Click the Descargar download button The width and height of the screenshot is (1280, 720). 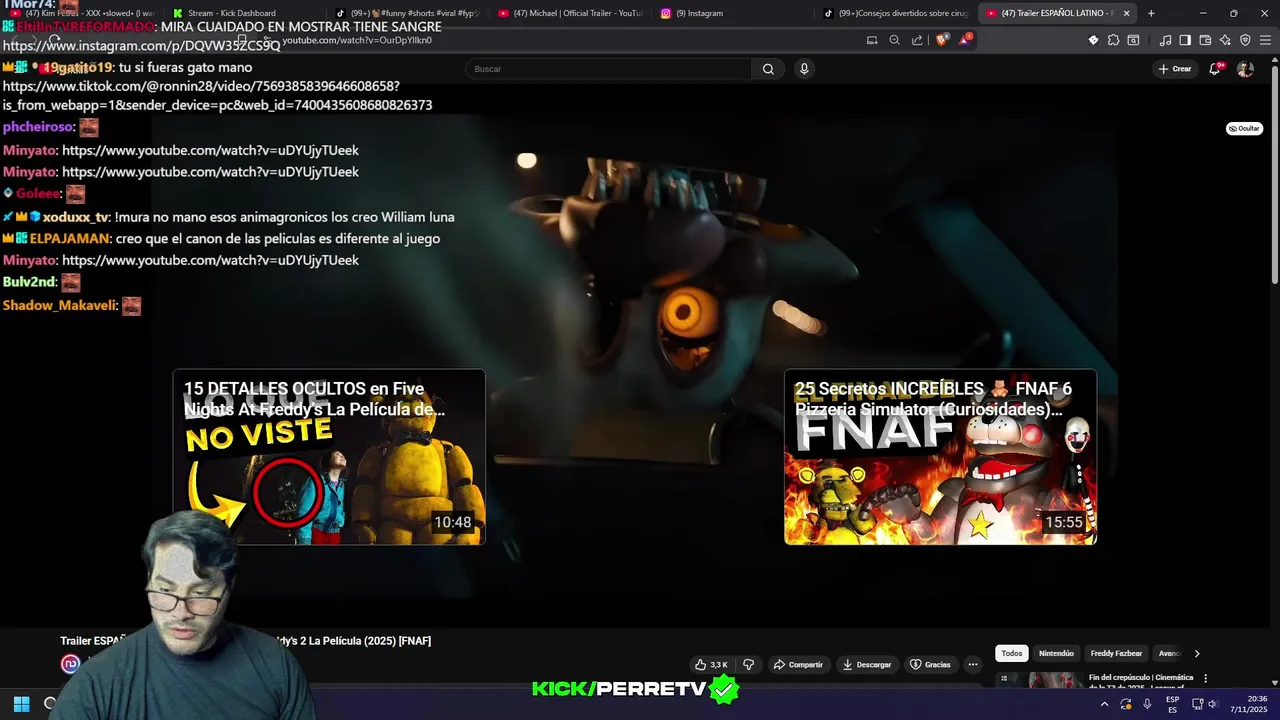click(x=867, y=665)
